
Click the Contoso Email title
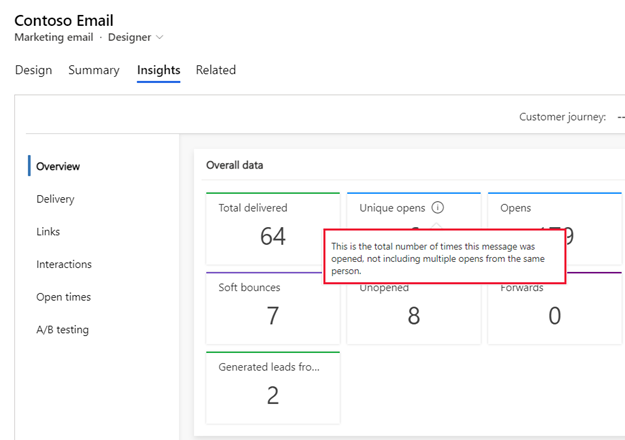coord(64,20)
